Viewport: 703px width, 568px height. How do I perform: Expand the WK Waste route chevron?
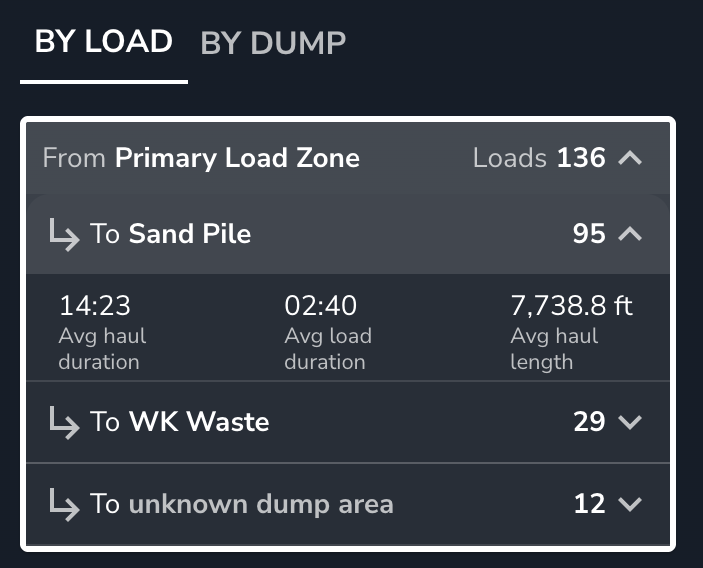[x=630, y=422]
